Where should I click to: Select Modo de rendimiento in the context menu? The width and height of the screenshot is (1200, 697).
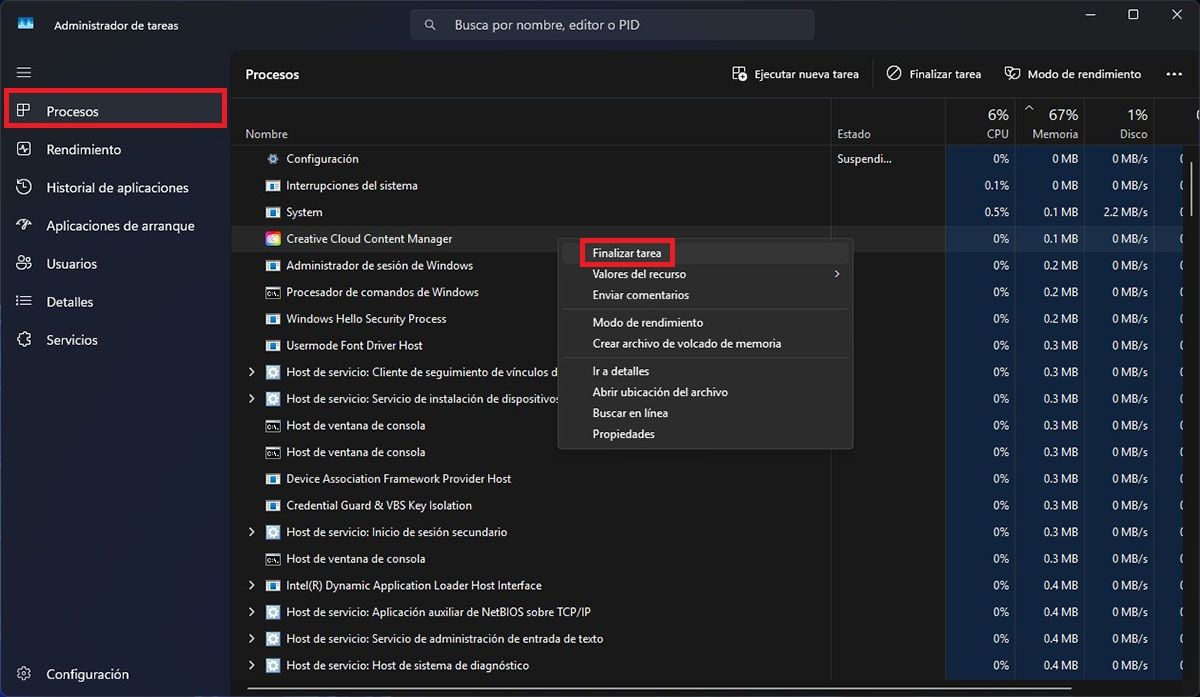pos(647,322)
